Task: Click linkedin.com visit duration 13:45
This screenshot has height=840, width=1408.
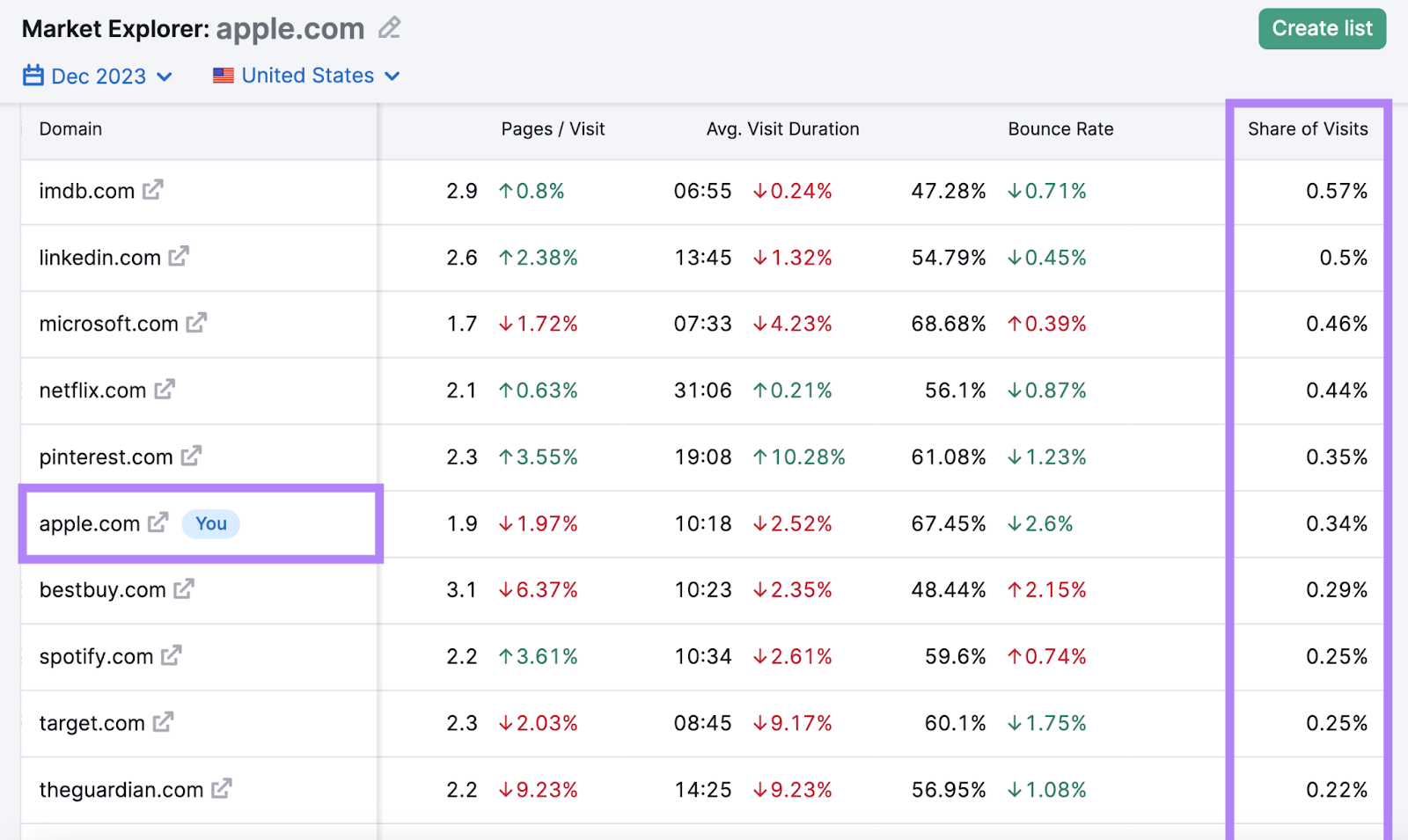Action: pyautogui.click(x=702, y=258)
